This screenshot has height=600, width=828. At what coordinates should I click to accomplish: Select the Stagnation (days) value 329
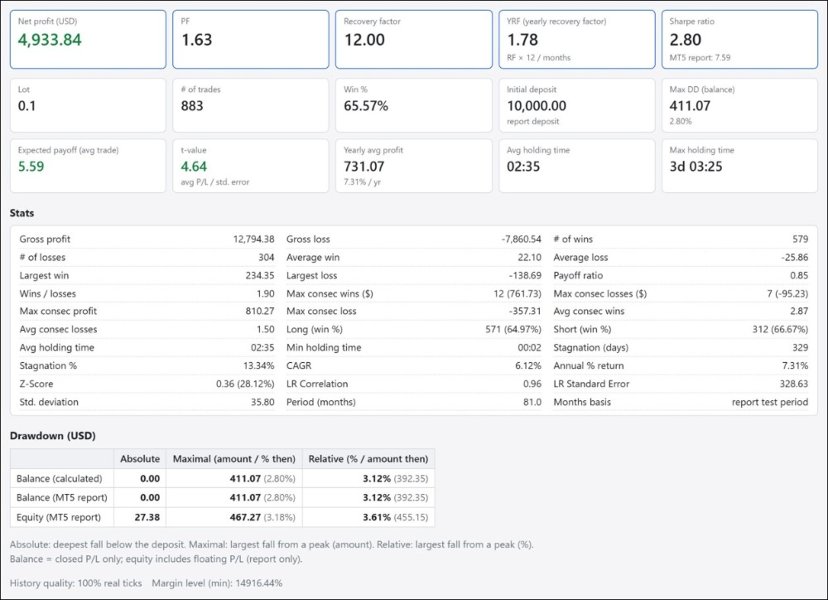800,348
